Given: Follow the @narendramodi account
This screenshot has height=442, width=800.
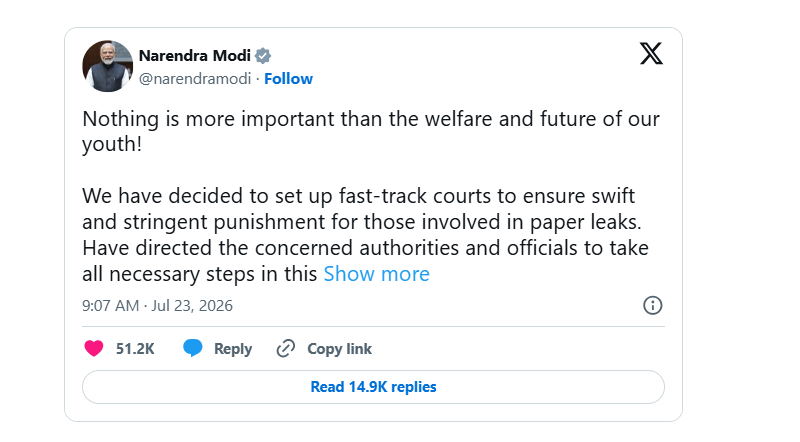Looking at the screenshot, I should 288,79.
